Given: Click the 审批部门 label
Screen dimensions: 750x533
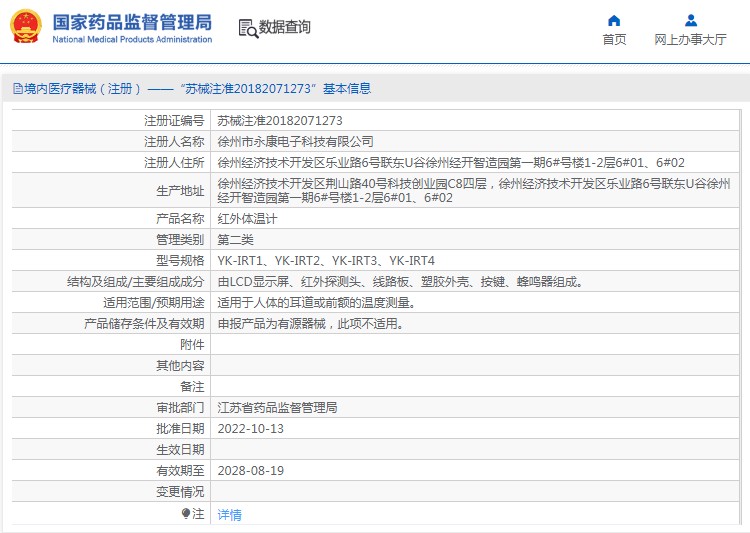Looking at the screenshot, I should pyautogui.click(x=180, y=408).
